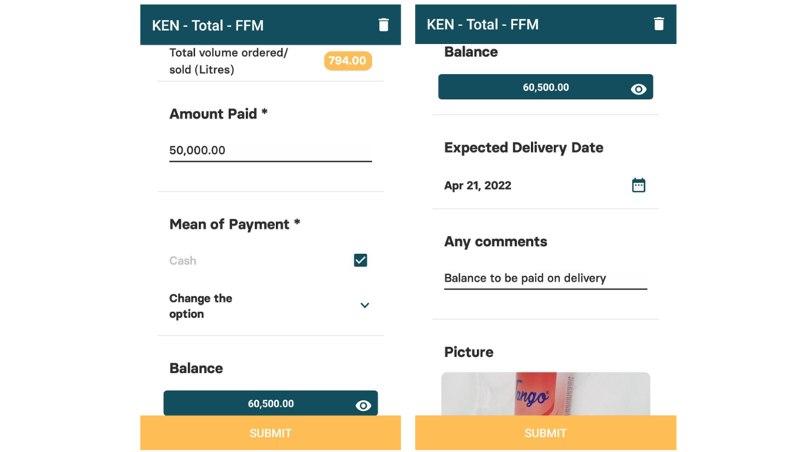Click the Change the option label

pos(201,306)
